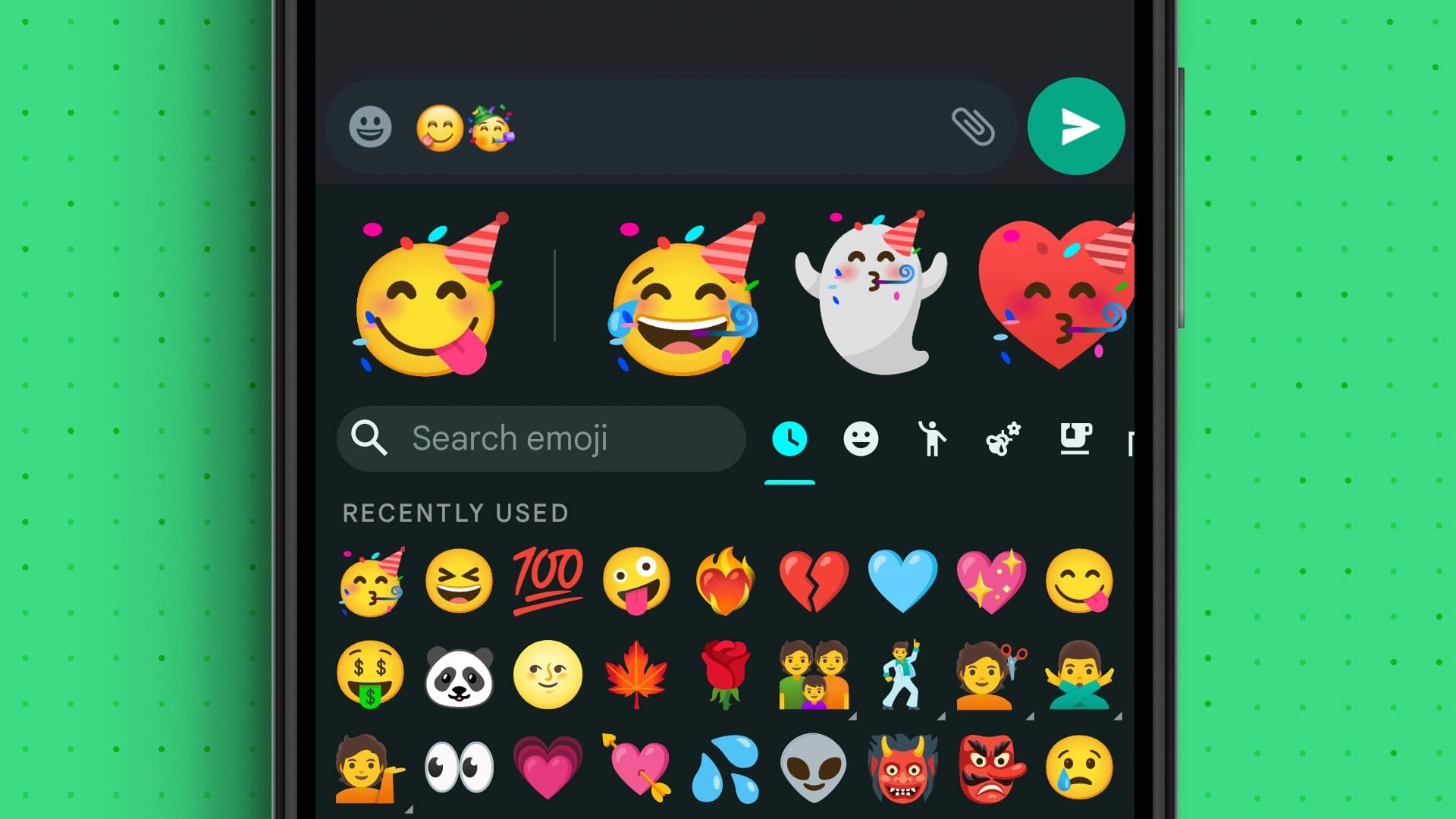Click the send message button
1456x819 pixels.
1075,126
